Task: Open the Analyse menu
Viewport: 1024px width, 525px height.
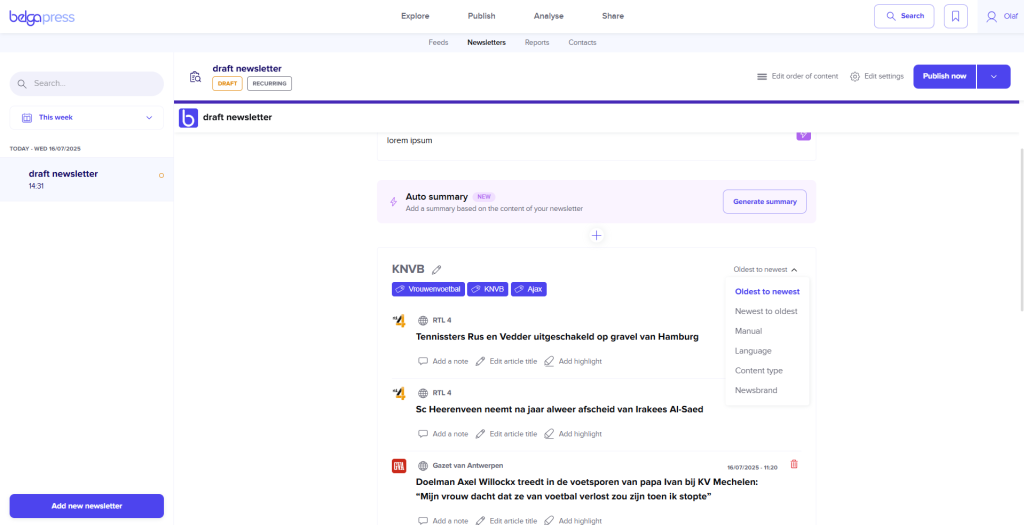Action: coord(548,16)
